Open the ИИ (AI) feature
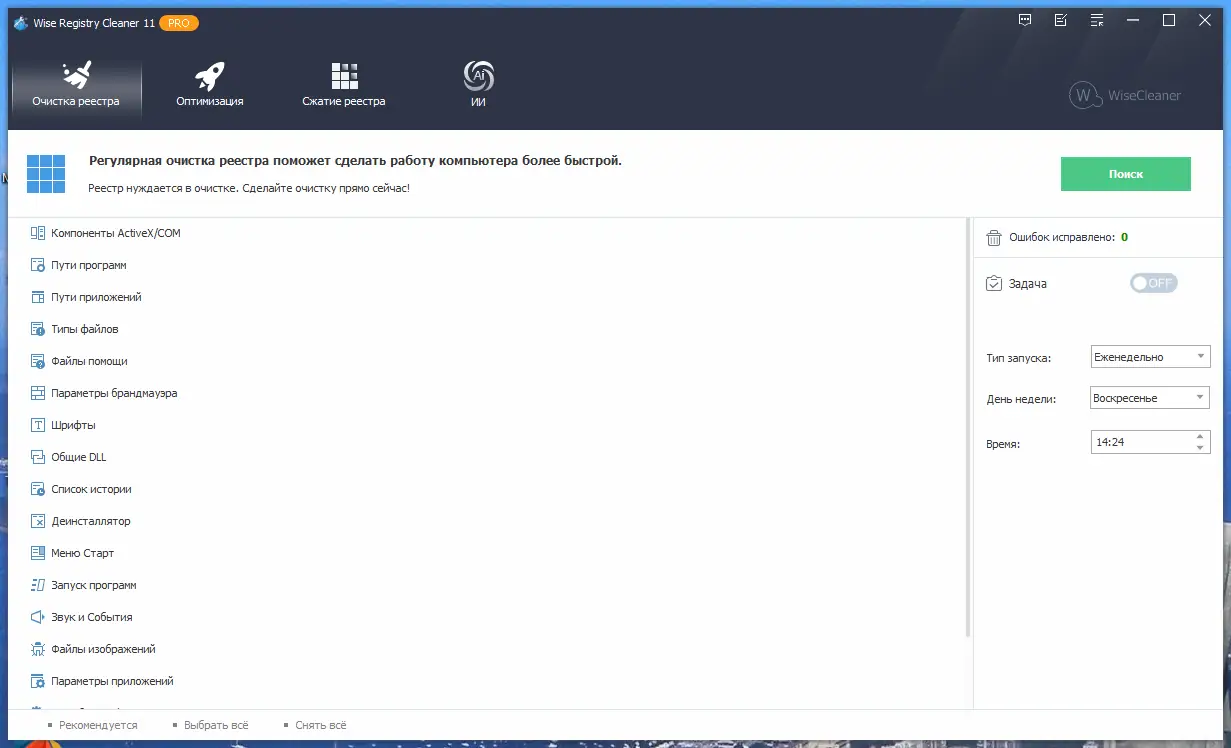 [478, 82]
